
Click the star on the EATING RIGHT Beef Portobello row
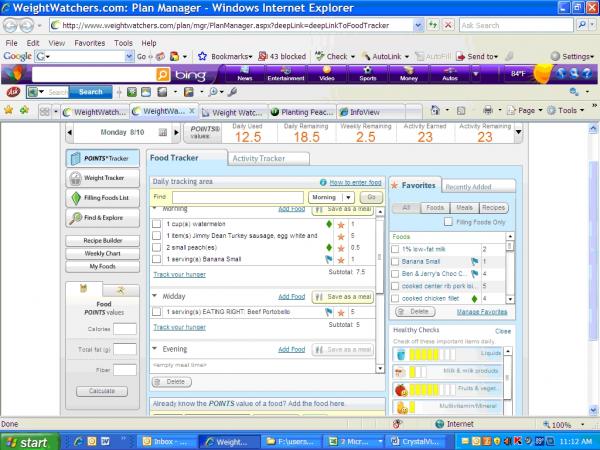click(x=341, y=313)
